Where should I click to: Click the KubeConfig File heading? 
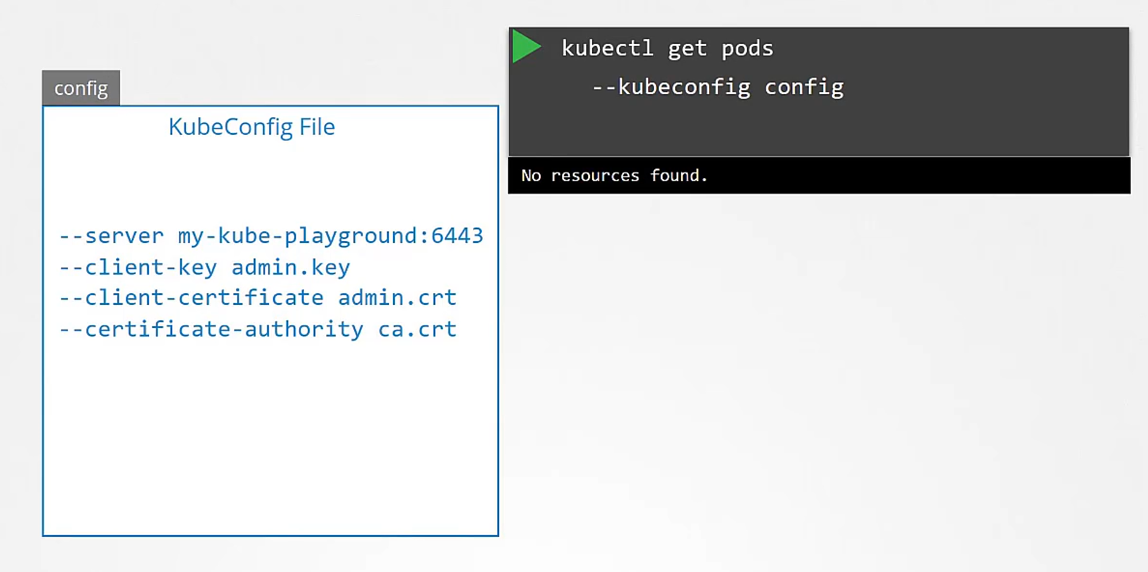252,127
